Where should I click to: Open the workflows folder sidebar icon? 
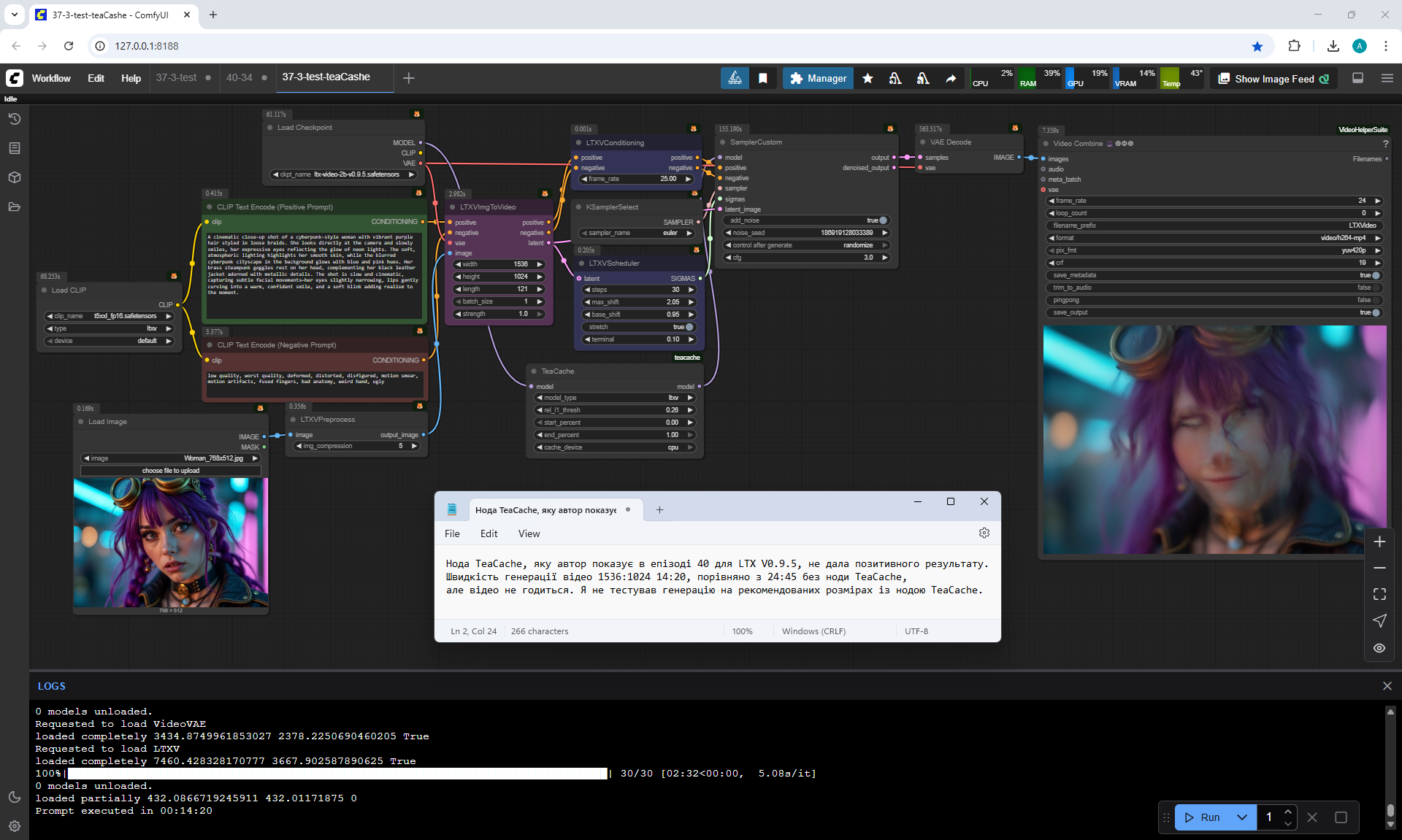14,207
